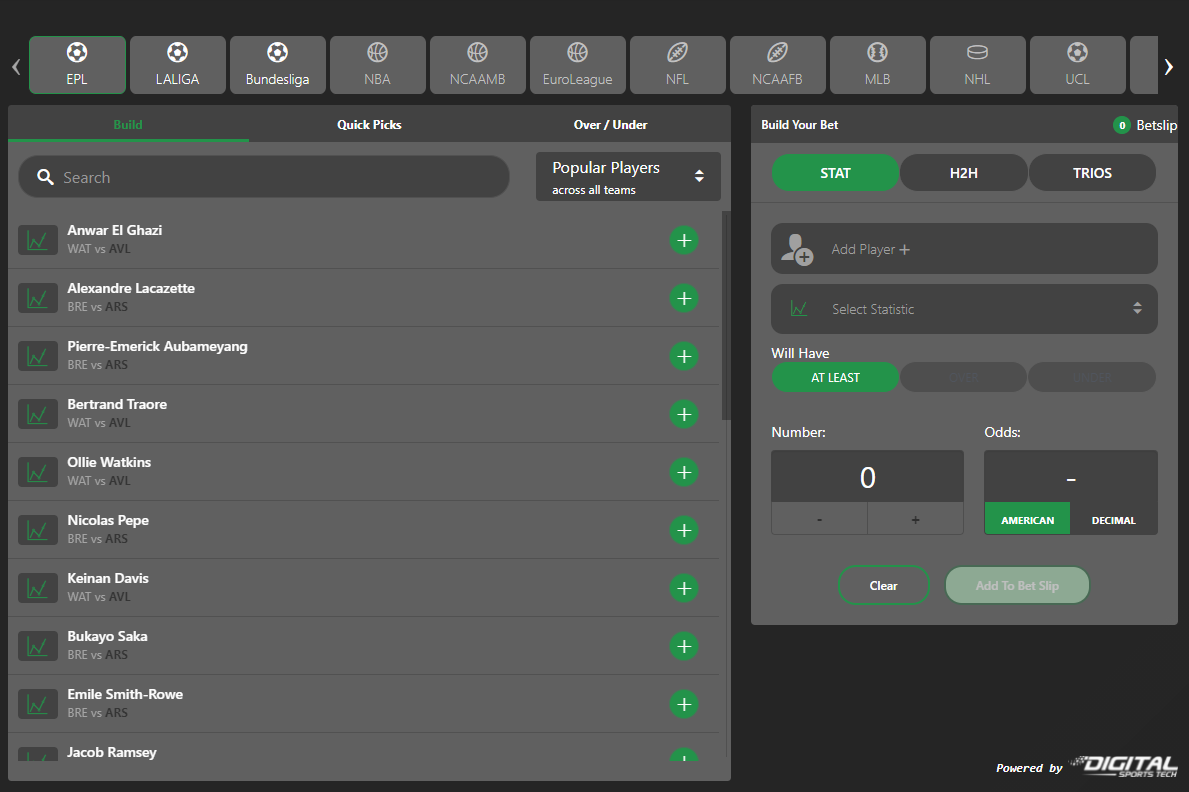This screenshot has width=1189, height=792.
Task: Add Emile Smith-Rowe with plus icon
Action: [x=684, y=705]
